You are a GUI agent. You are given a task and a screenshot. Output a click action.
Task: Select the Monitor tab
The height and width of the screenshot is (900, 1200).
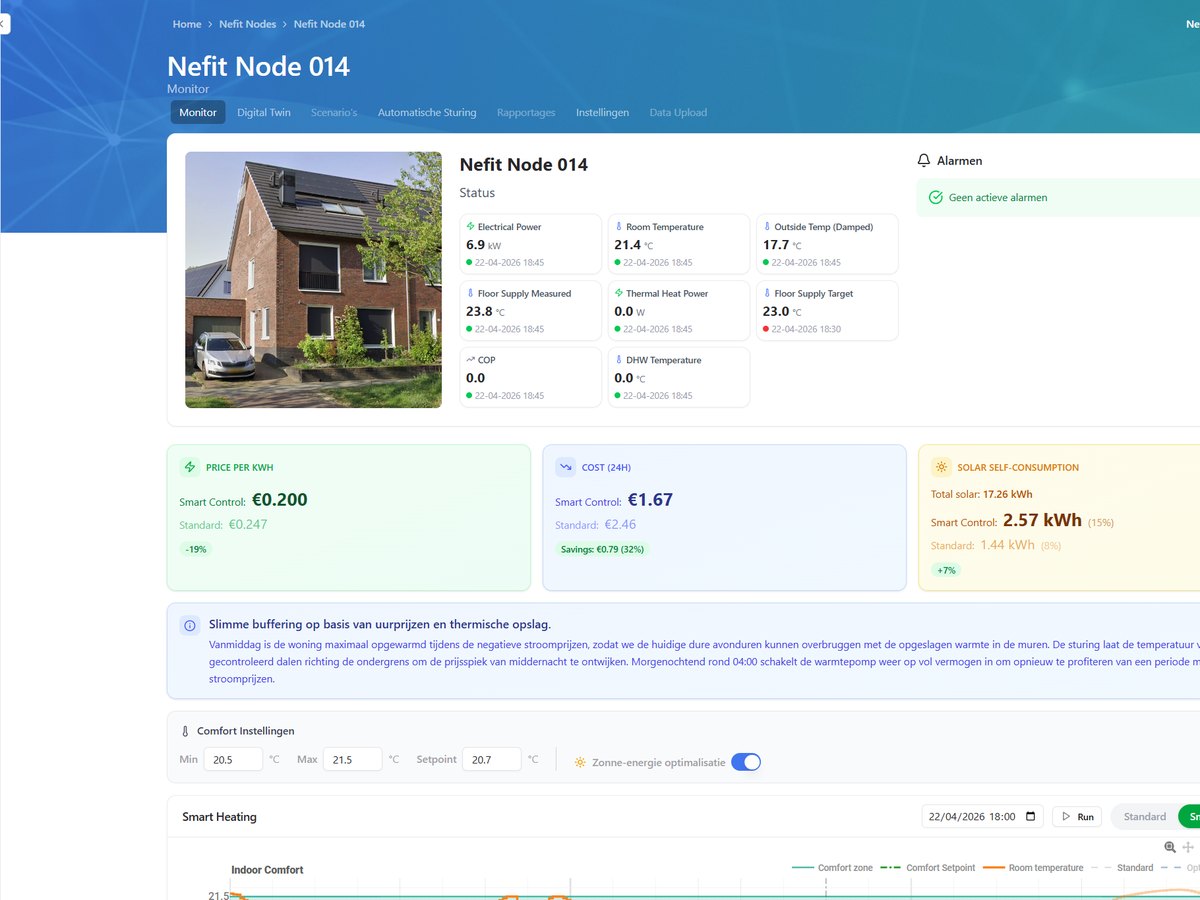tap(198, 112)
